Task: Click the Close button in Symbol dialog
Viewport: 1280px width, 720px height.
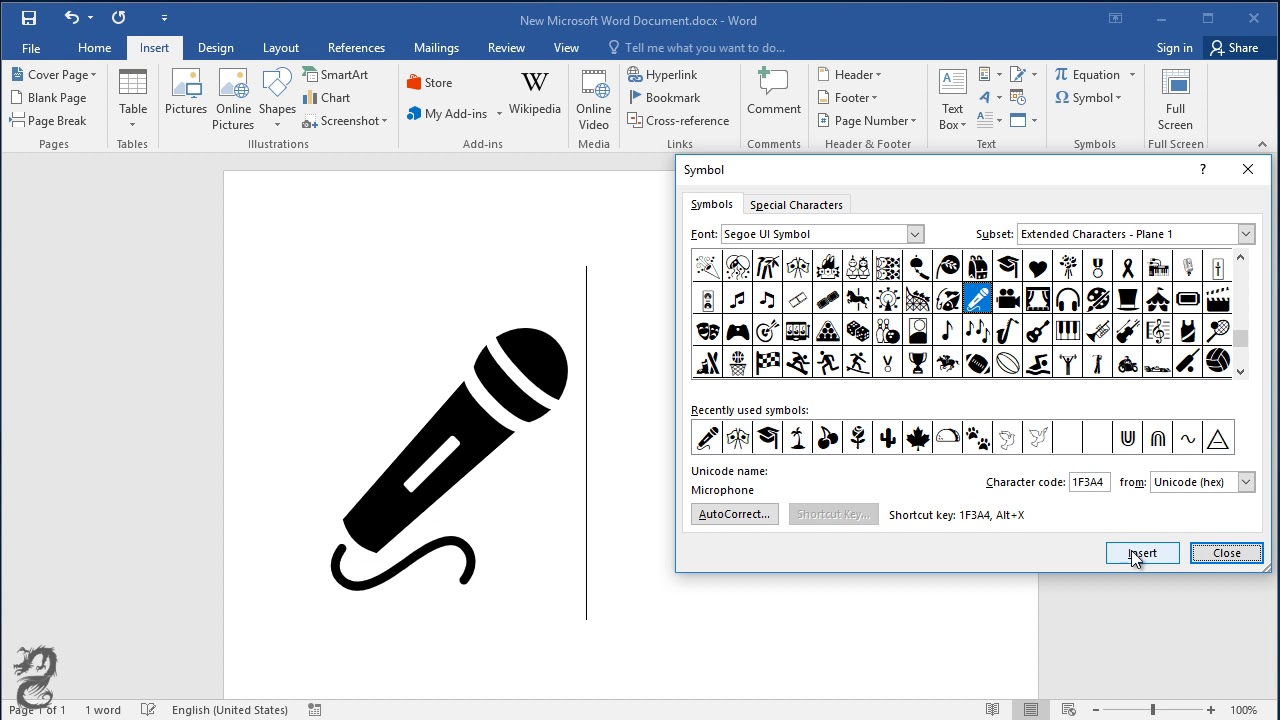Action: (x=1227, y=553)
